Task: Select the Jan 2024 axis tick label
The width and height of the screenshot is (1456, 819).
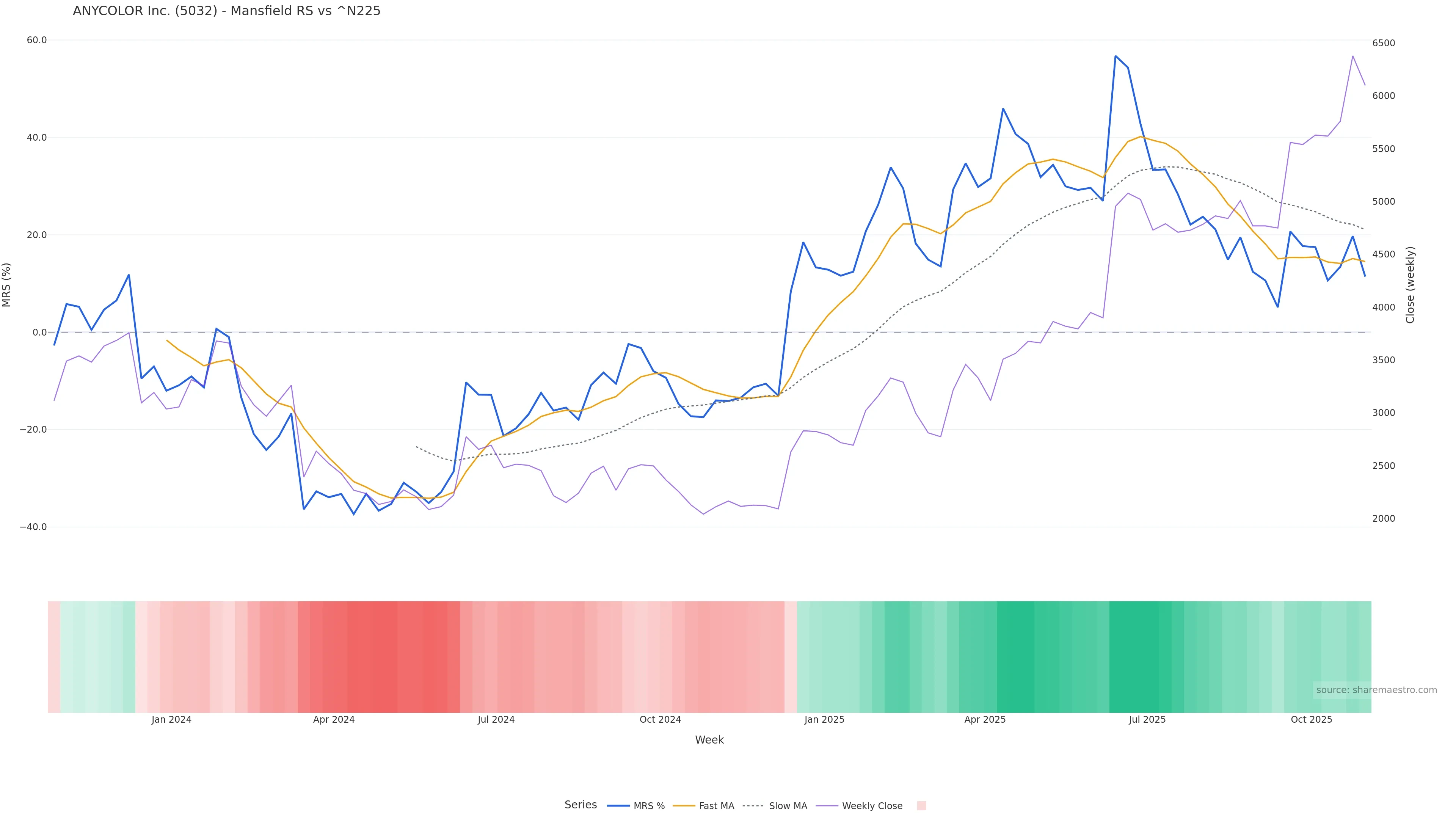Action: coord(171,720)
